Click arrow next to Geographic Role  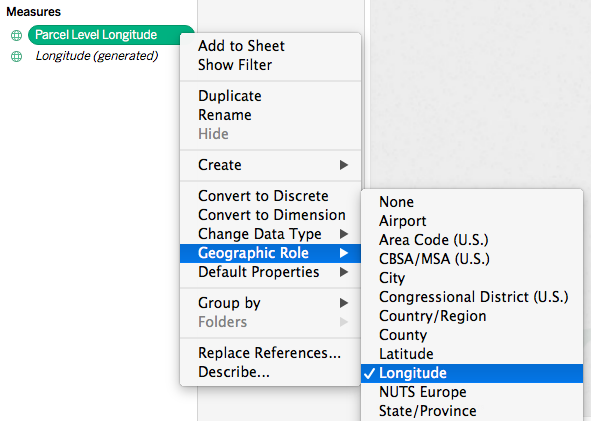343,253
